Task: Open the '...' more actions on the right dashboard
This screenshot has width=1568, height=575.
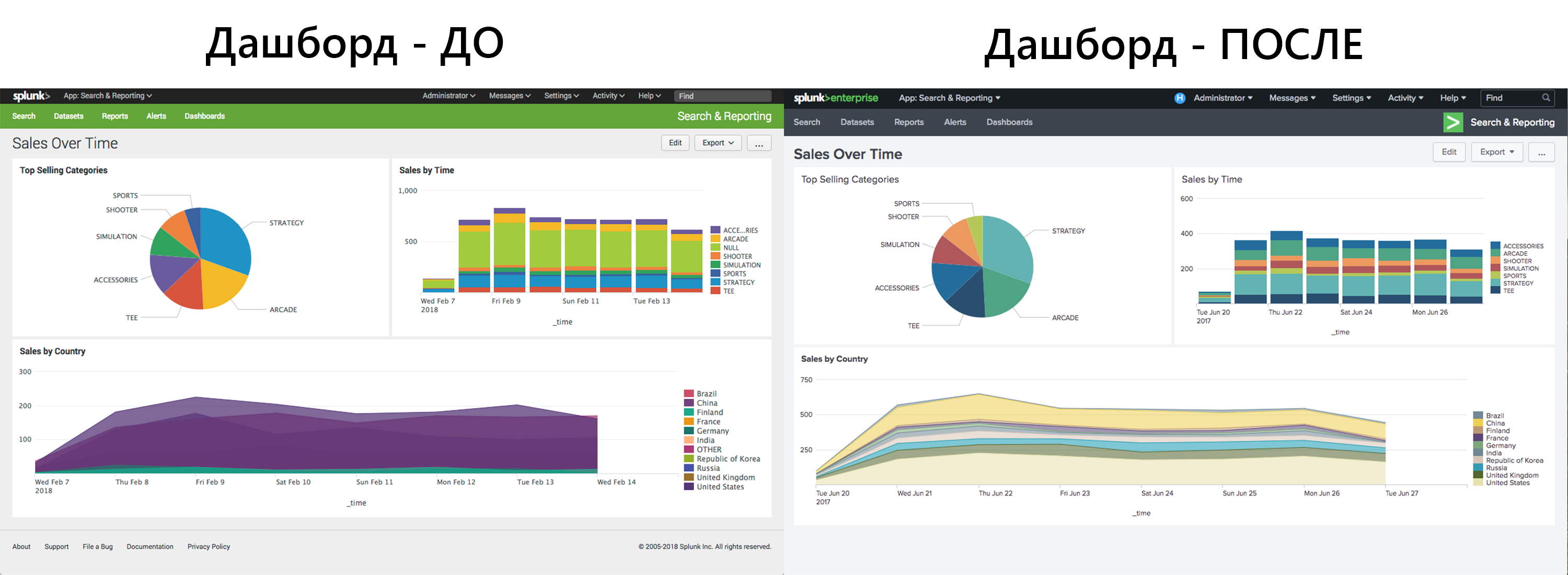Action: [x=1542, y=152]
